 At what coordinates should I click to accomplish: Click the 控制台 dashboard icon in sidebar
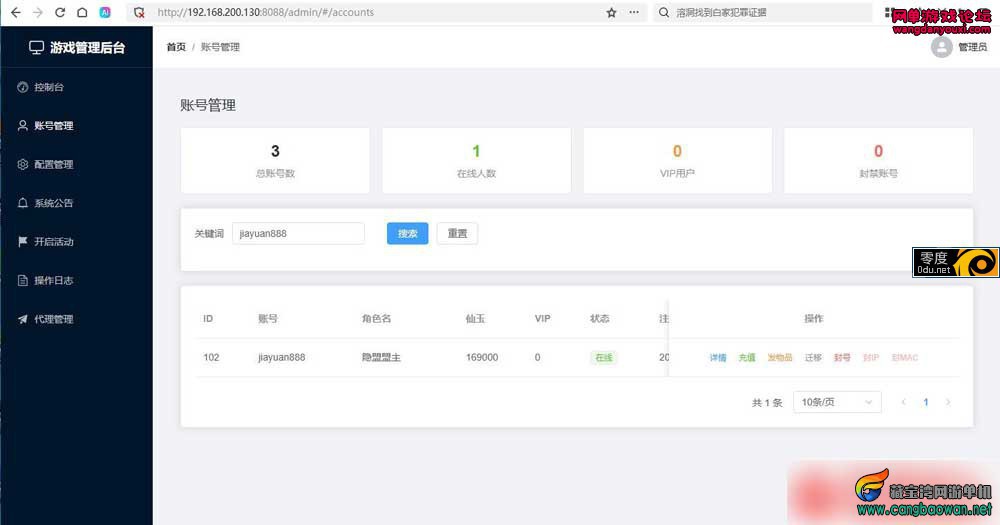click(x=22, y=87)
